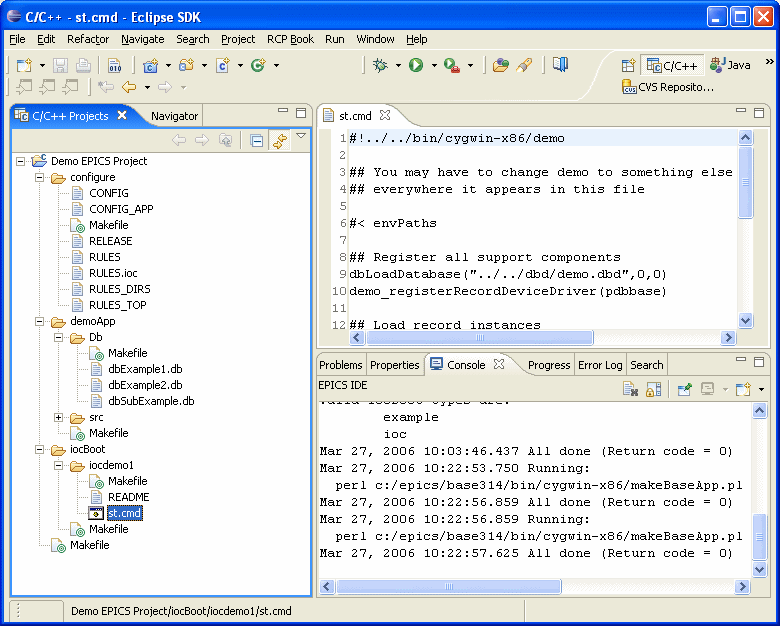
Task: Open the Navigate menu
Action: pyautogui.click(x=143, y=39)
